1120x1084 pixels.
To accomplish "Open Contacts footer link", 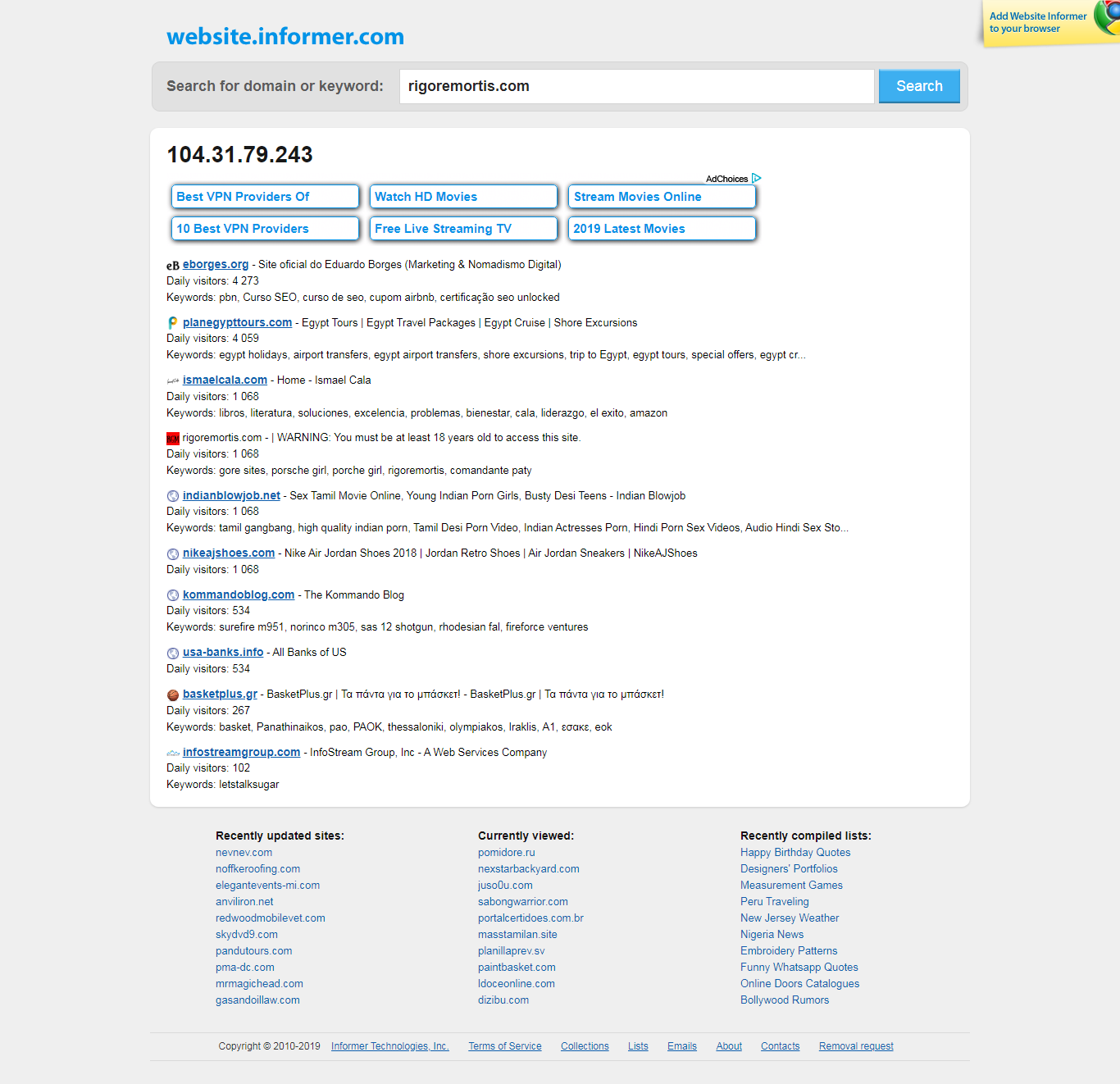I will (780, 1046).
